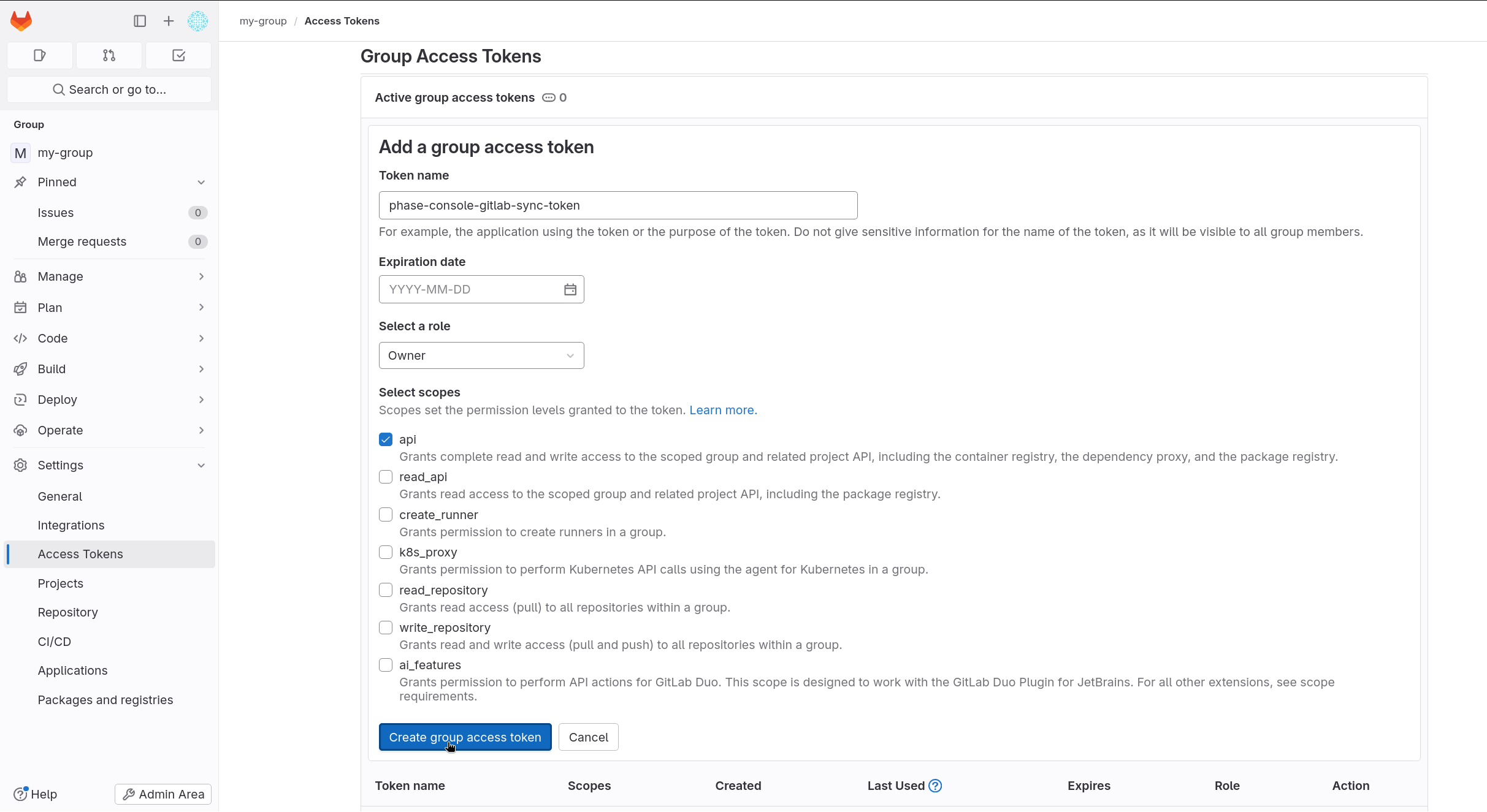Screen dimensions: 1487x812
Task: Open the expiration date calendar picker
Action: (570, 289)
